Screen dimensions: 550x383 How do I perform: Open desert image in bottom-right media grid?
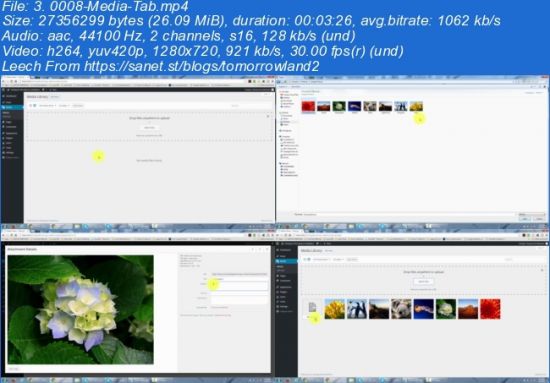pyautogui.click(x=468, y=309)
